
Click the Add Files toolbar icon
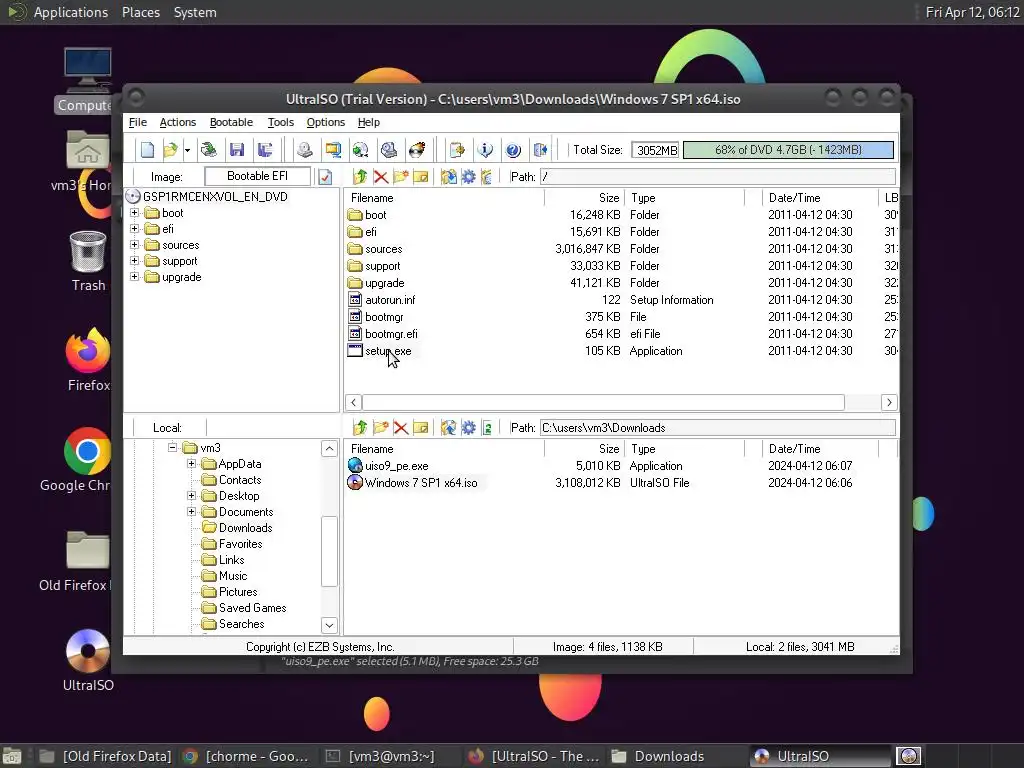click(x=457, y=150)
